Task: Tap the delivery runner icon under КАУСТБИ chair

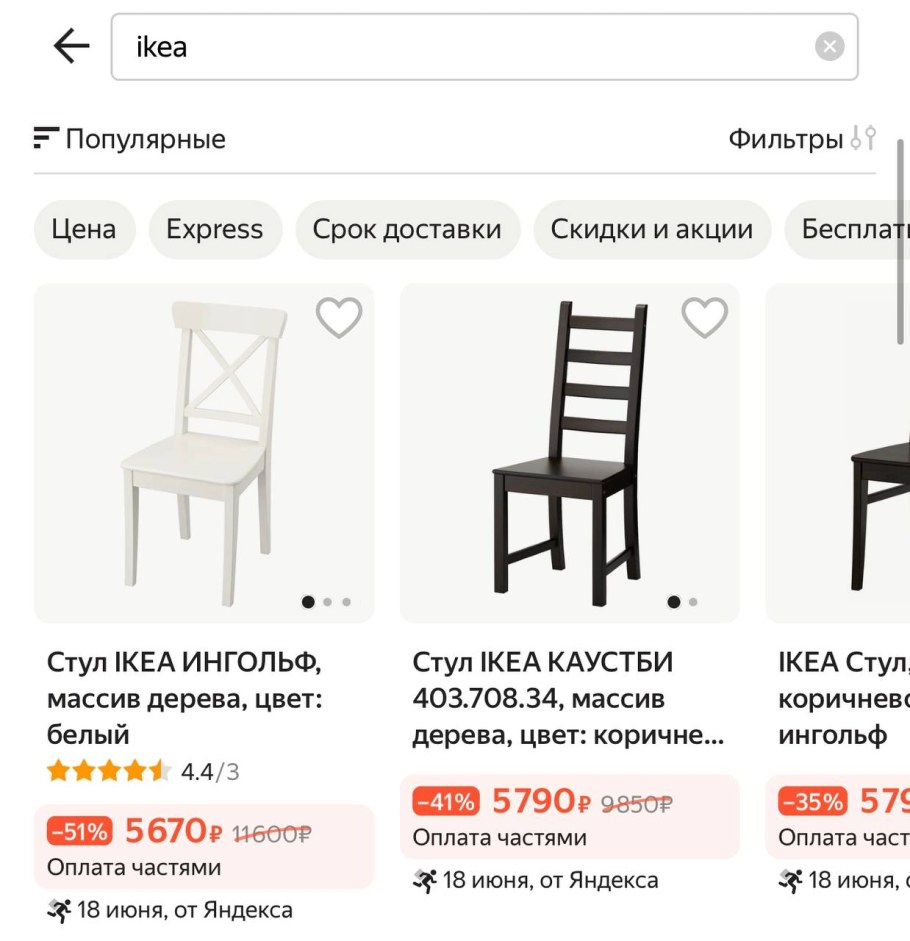Action: click(x=424, y=881)
